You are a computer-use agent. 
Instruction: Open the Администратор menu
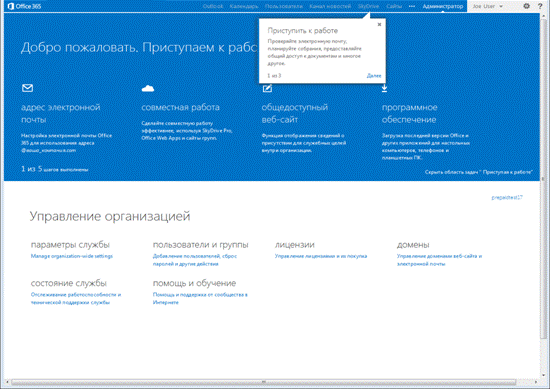point(443,6)
